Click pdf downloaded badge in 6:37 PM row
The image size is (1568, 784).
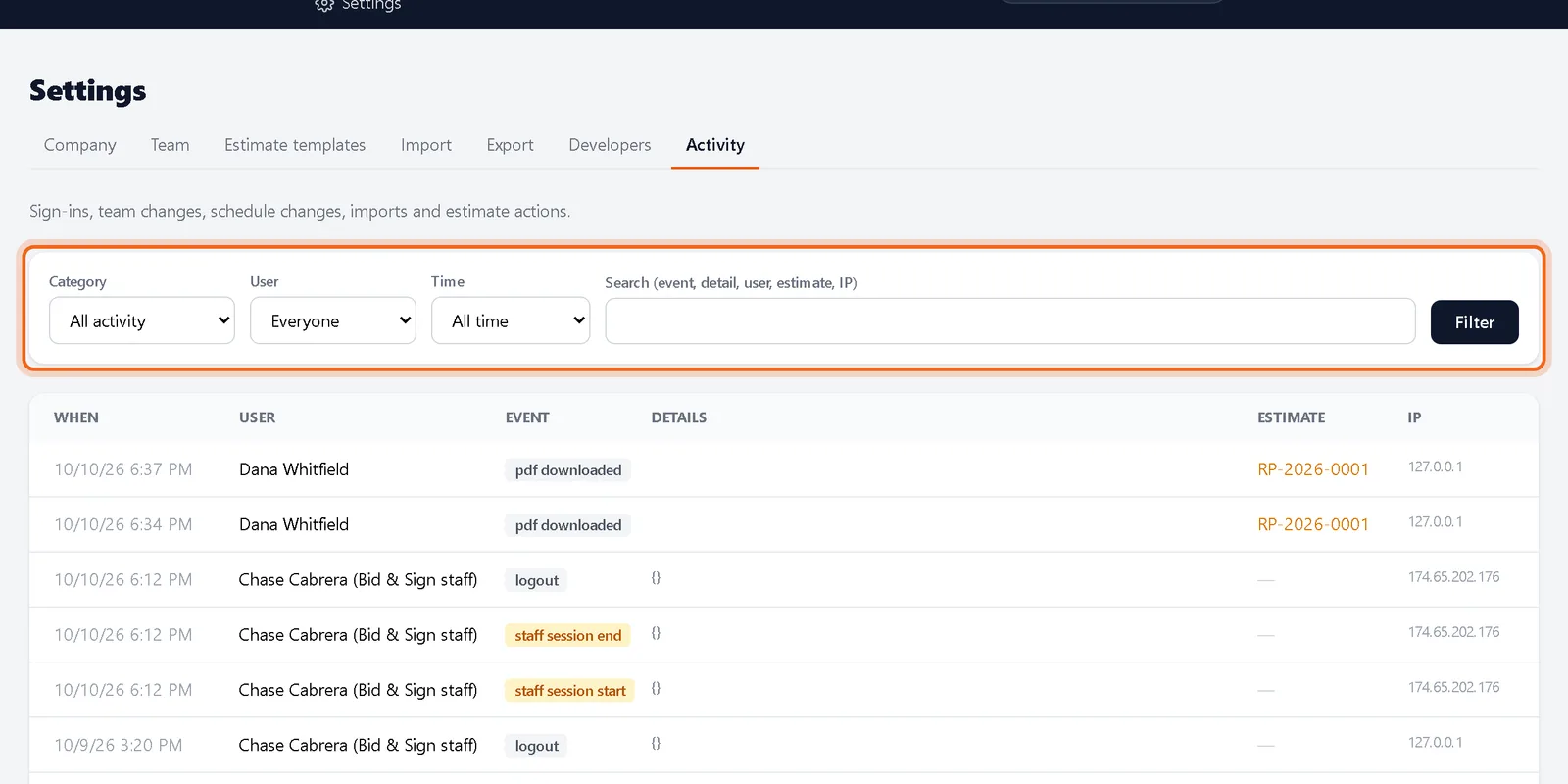pyautogui.click(x=568, y=470)
